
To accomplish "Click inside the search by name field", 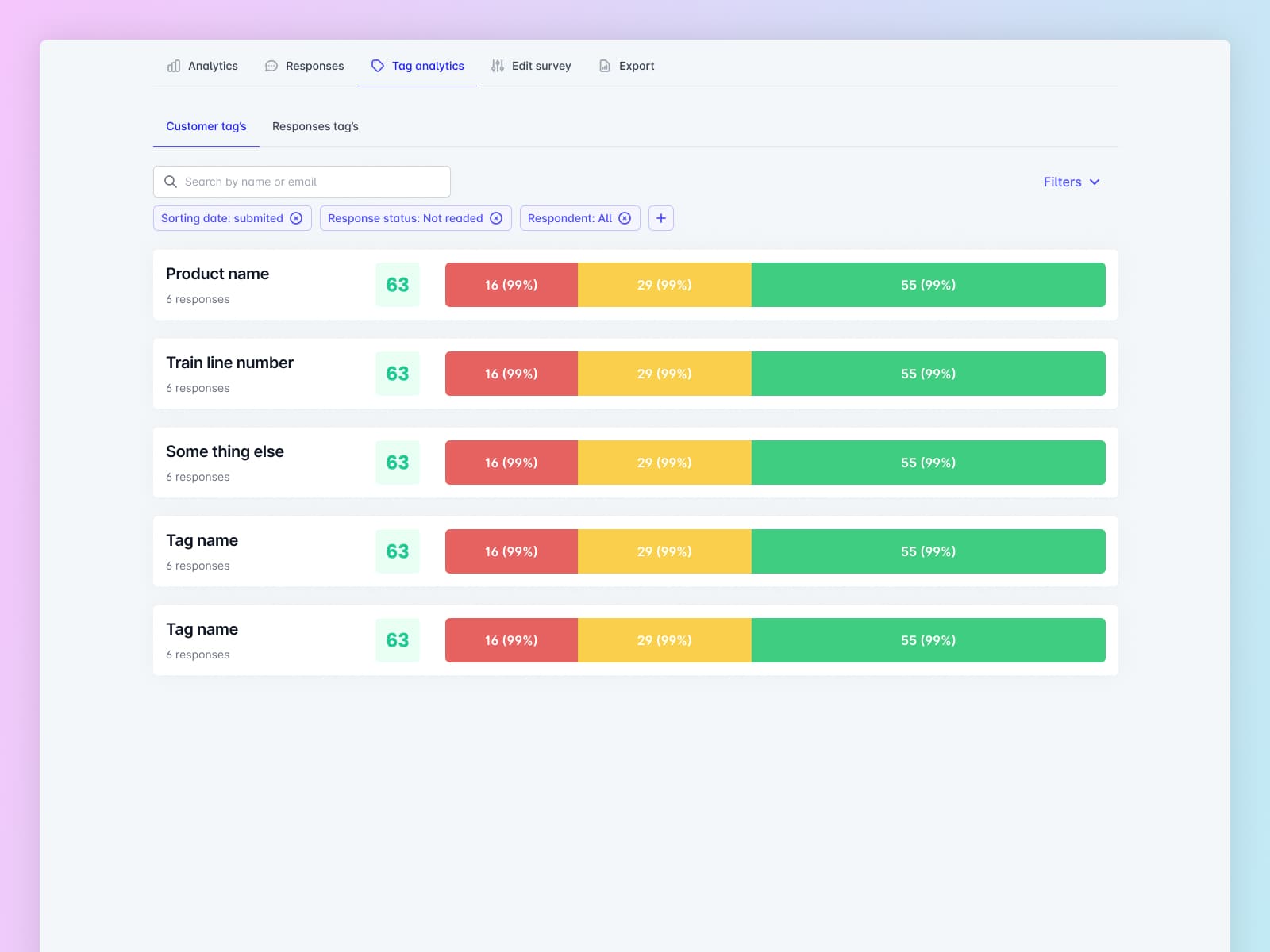I will coord(302,182).
